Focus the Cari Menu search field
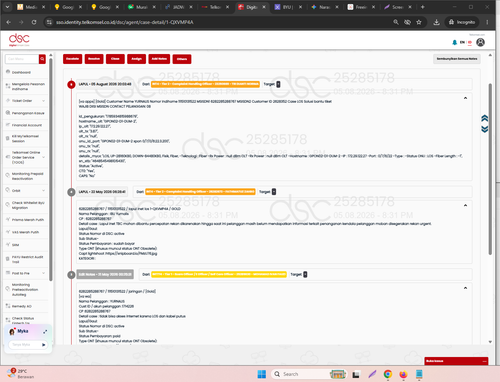The height and width of the screenshot is (382, 500). (x=22, y=59)
